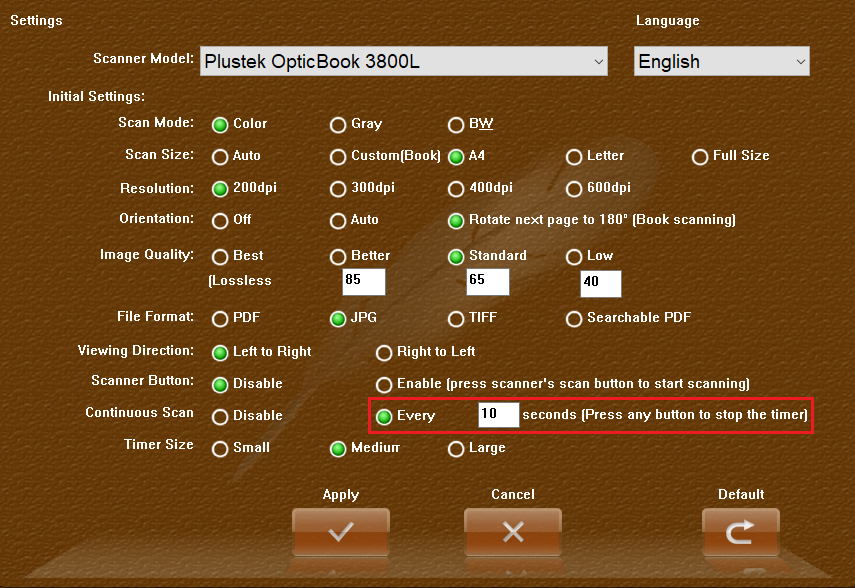Image resolution: width=855 pixels, height=588 pixels.
Task: Click the Cancel X icon button
Action: click(512, 532)
